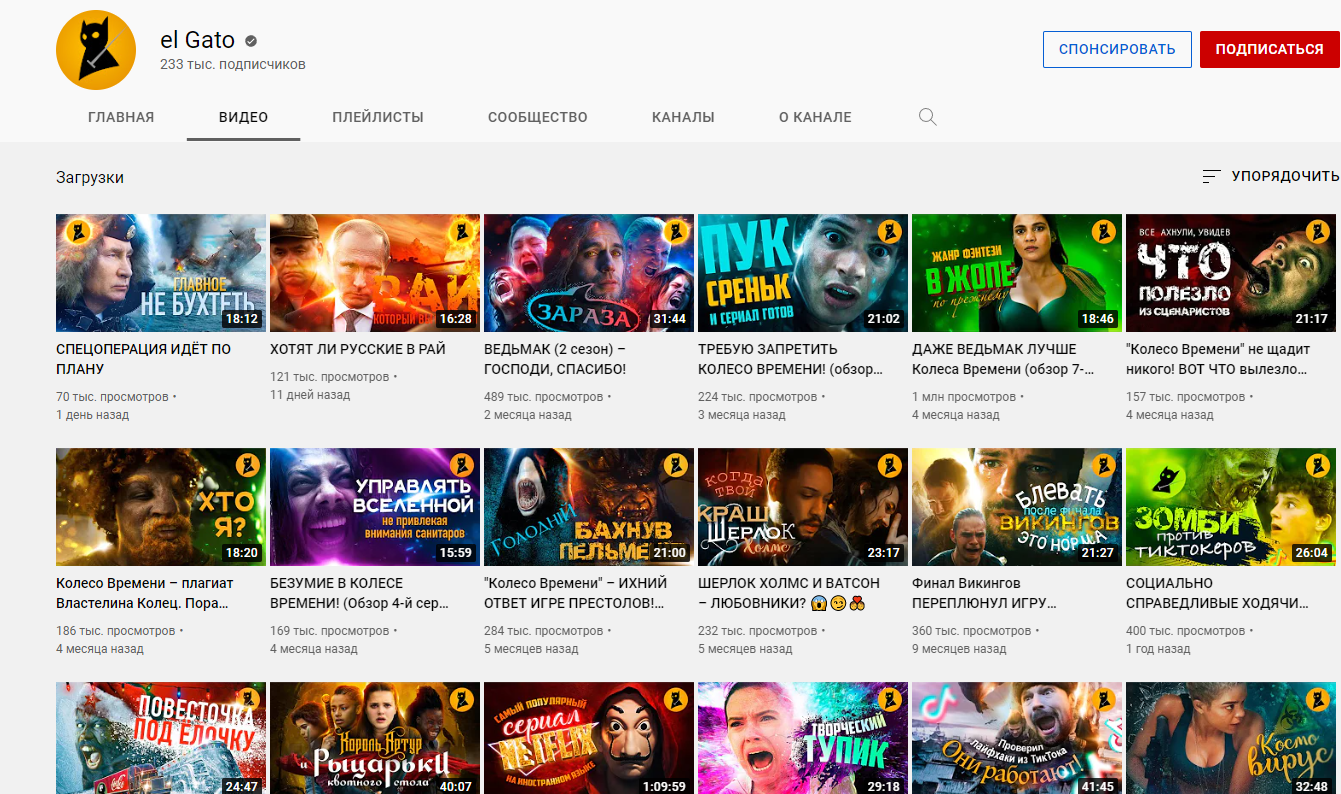
Task: Play the ПУК СРЕНЬК thumbnail video
Action: coord(803,273)
